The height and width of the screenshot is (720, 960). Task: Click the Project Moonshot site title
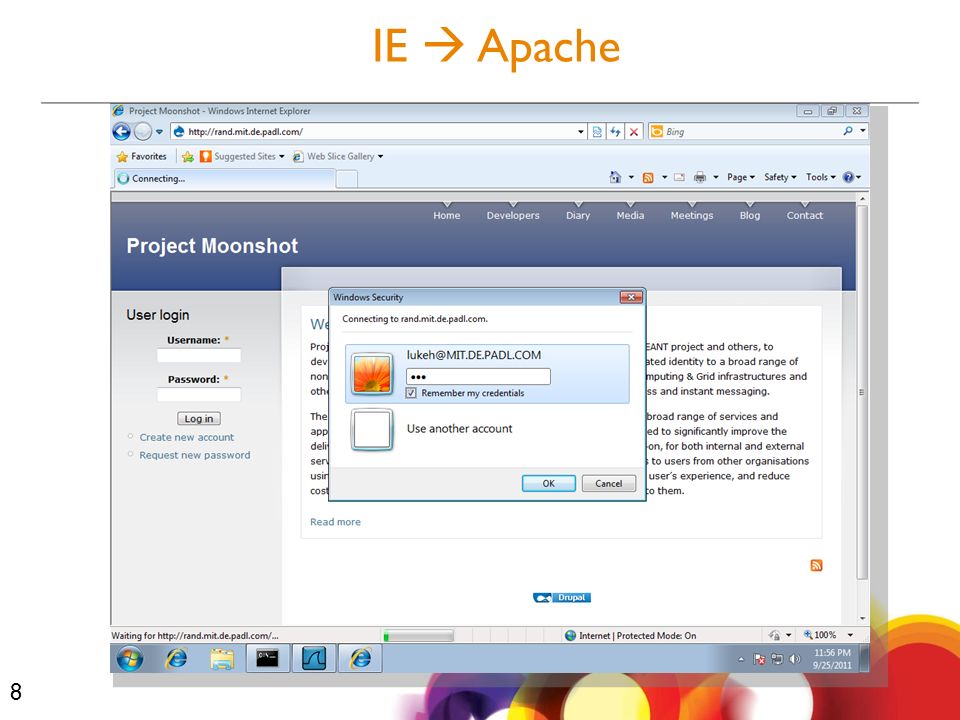(x=212, y=246)
